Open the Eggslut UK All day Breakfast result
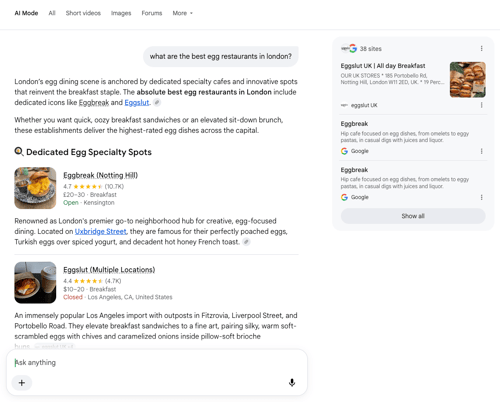Image resolution: width=500 pixels, height=402 pixels. point(383,66)
